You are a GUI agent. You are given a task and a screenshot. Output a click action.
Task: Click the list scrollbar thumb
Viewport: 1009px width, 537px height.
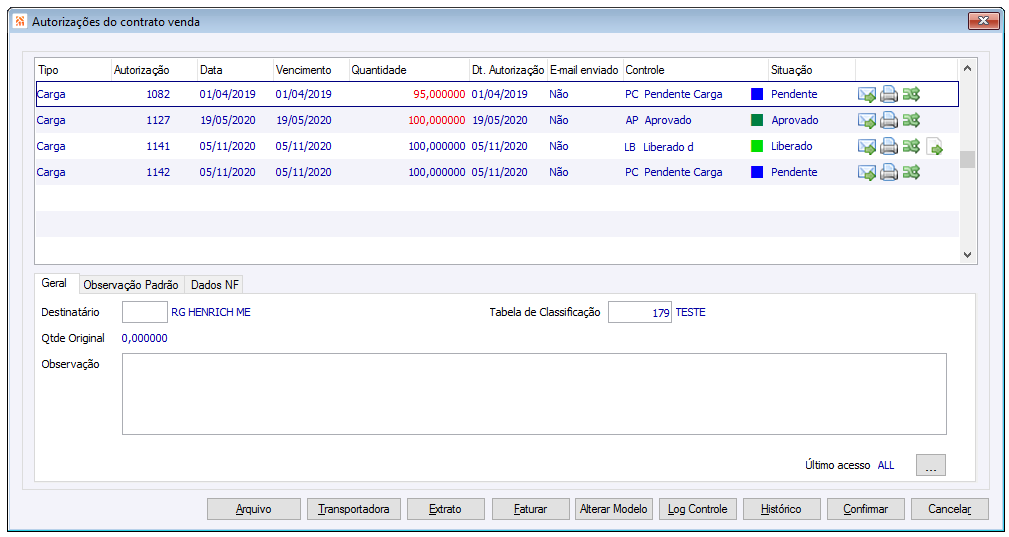tap(967, 159)
